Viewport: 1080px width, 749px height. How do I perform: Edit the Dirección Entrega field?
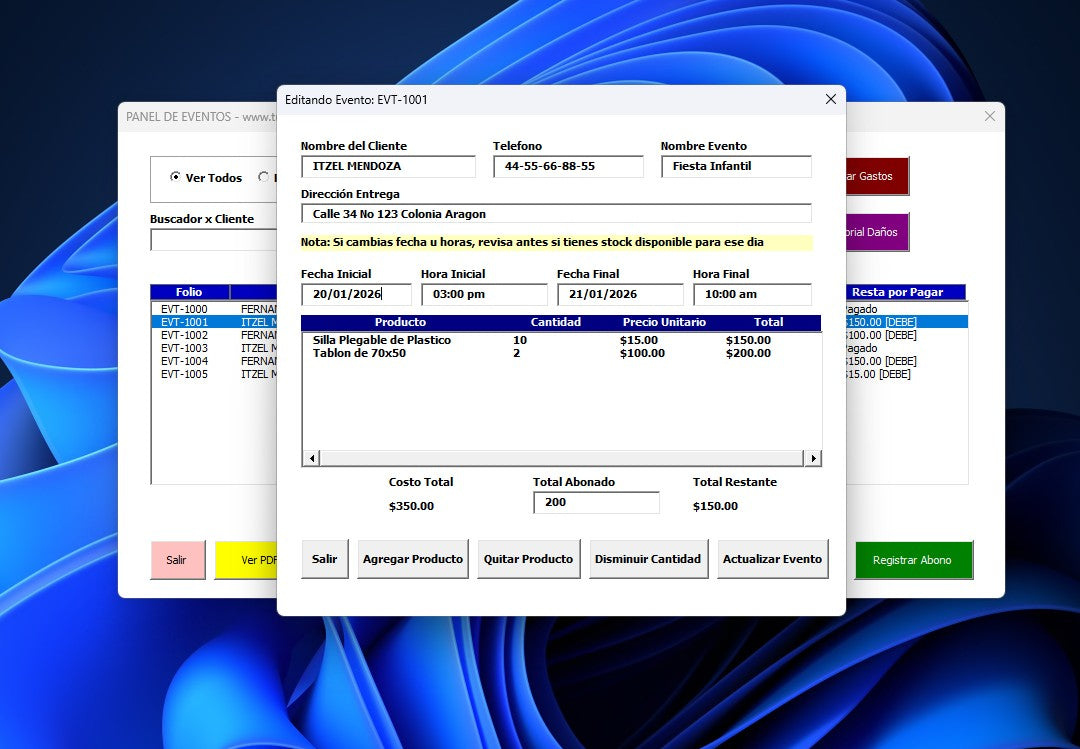(x=556, y=214)
